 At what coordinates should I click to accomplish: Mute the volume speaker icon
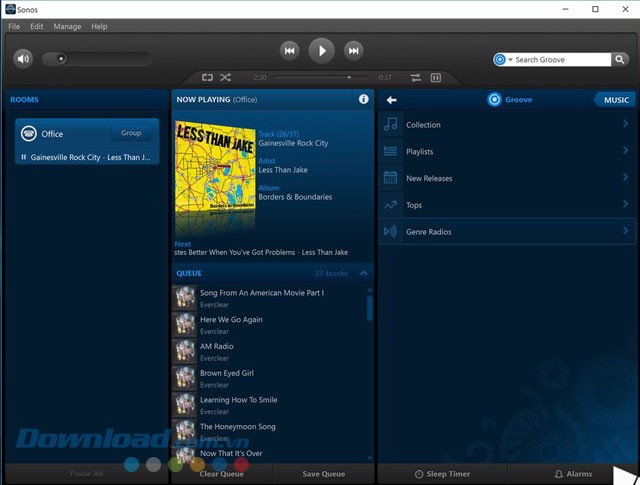24,59
